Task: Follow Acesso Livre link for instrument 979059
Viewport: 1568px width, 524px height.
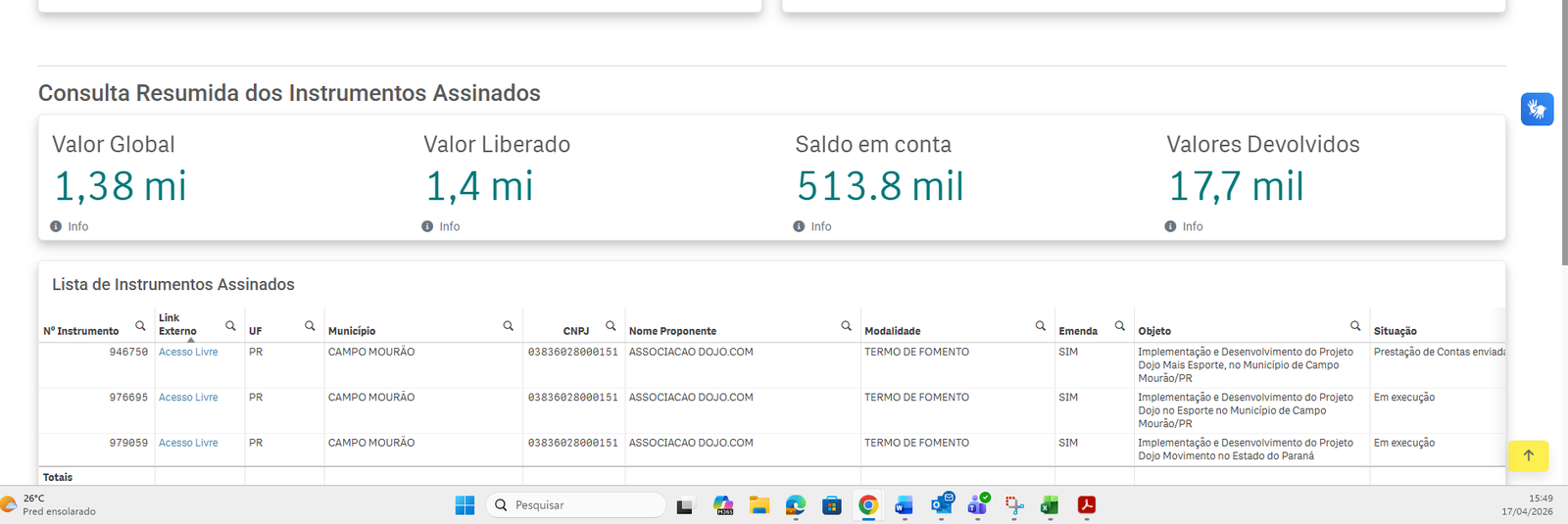Action: (188, 443)
